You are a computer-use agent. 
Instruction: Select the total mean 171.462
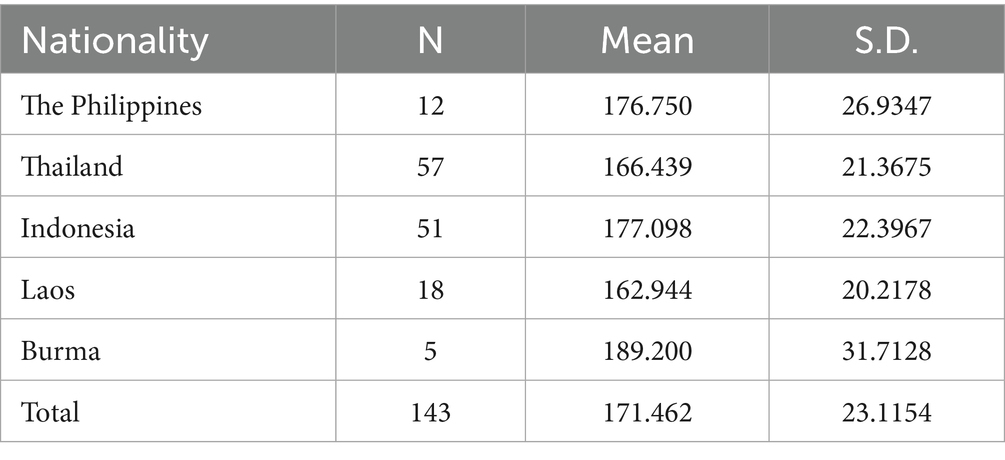(x=647, y=412)
